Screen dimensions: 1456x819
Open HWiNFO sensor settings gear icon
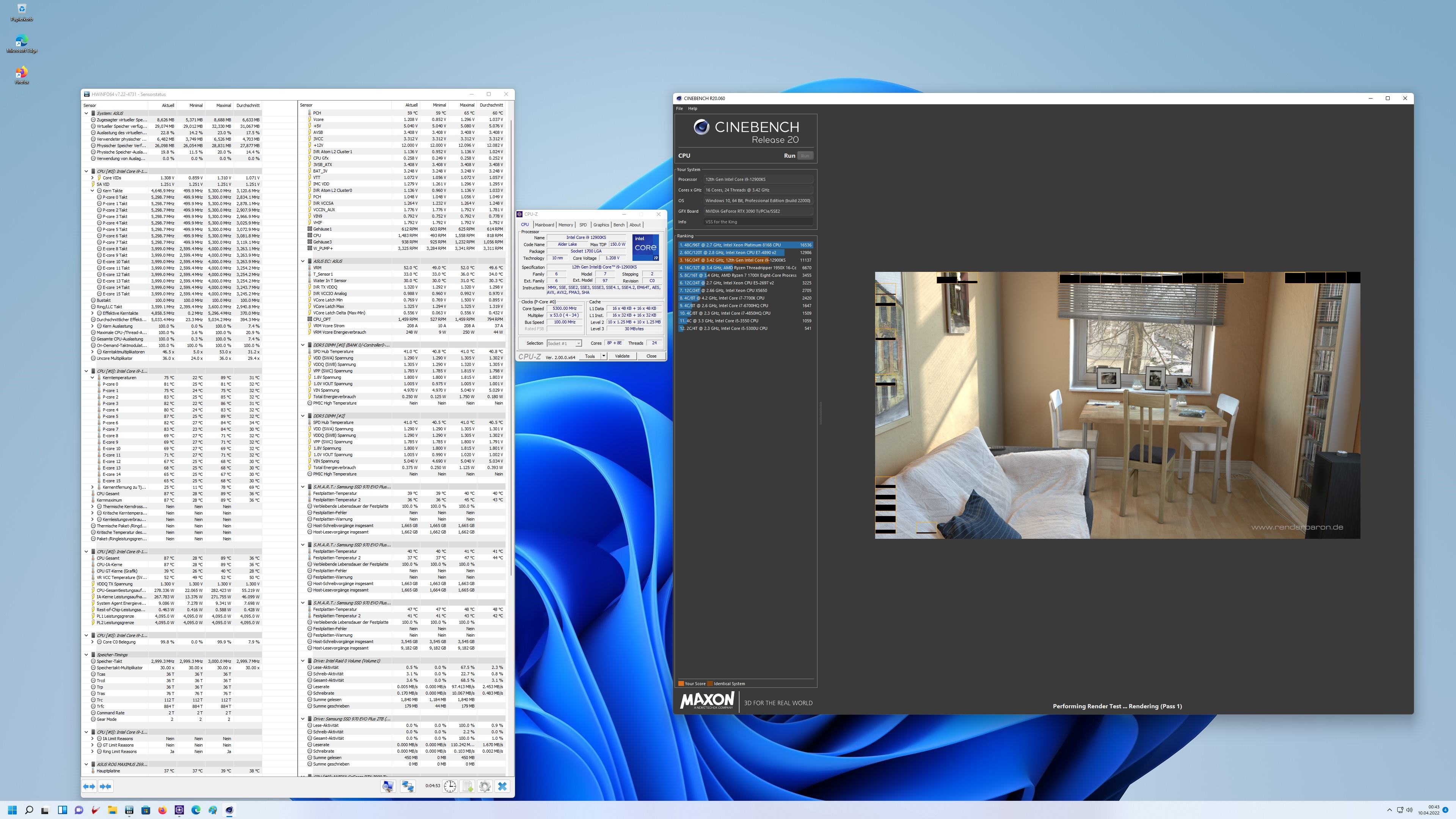click(485, 786)
